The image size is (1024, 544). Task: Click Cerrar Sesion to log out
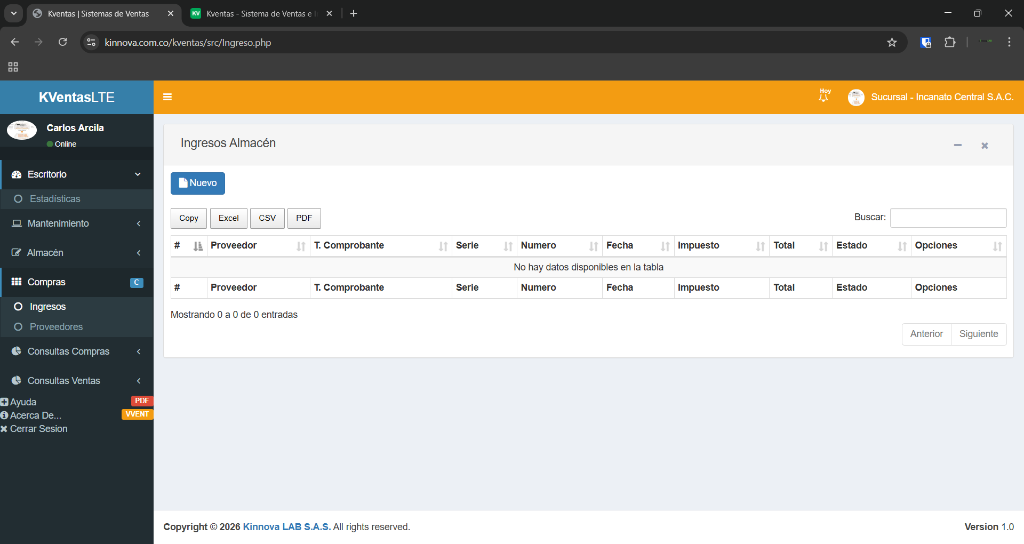pos(39,429)
